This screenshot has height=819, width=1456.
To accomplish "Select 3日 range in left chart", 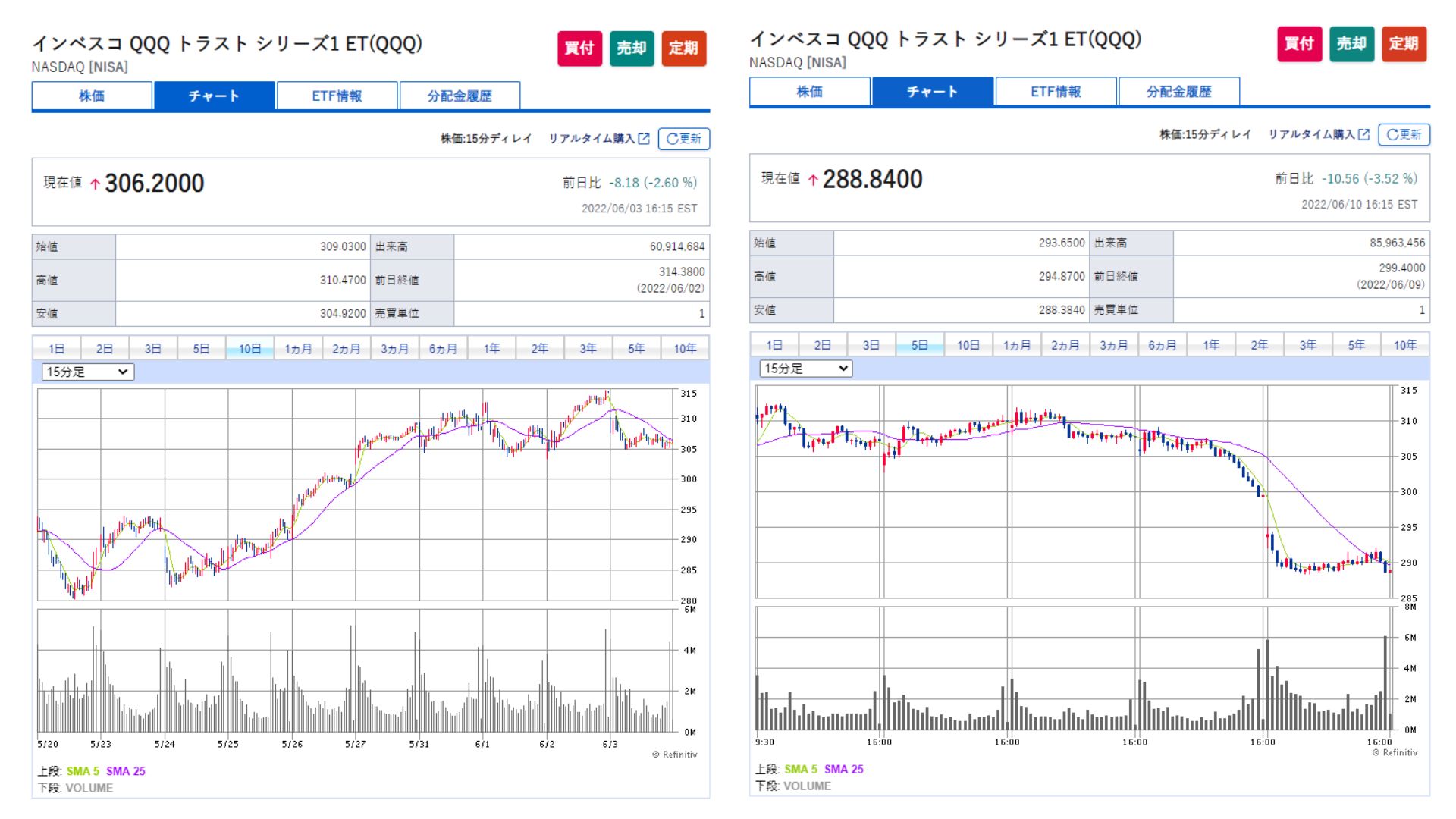I will [153, 348].
